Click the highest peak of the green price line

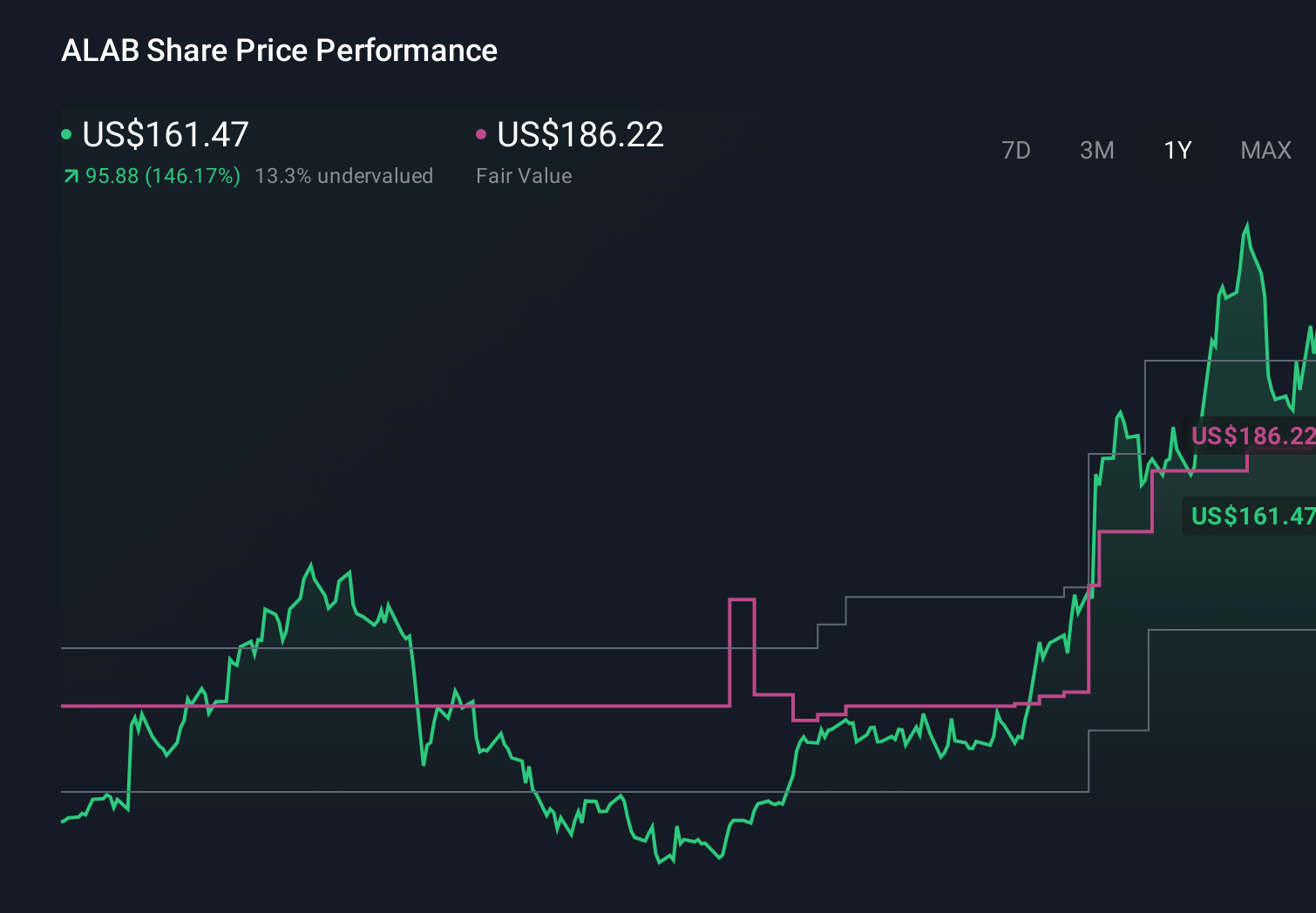1247,226
